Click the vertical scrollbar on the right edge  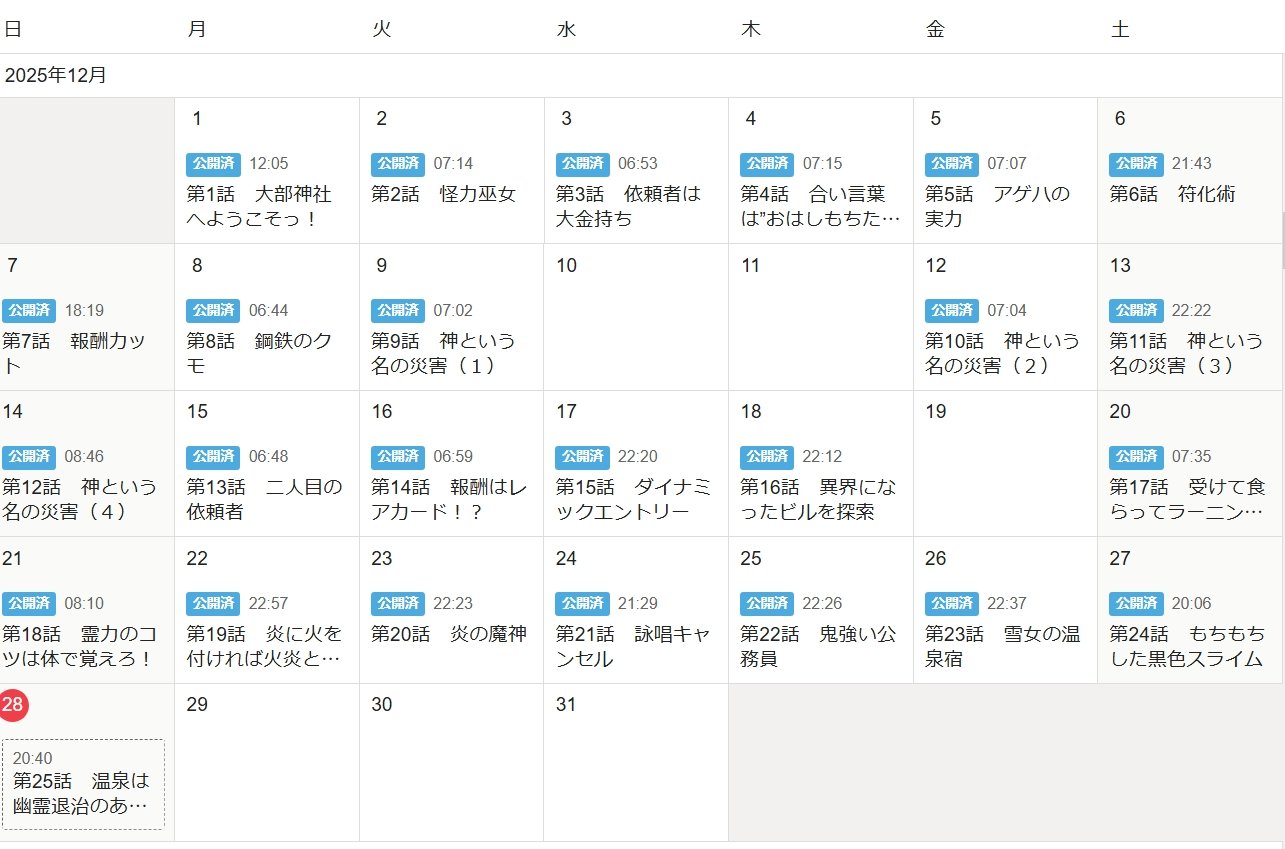tap(1283, 240)
